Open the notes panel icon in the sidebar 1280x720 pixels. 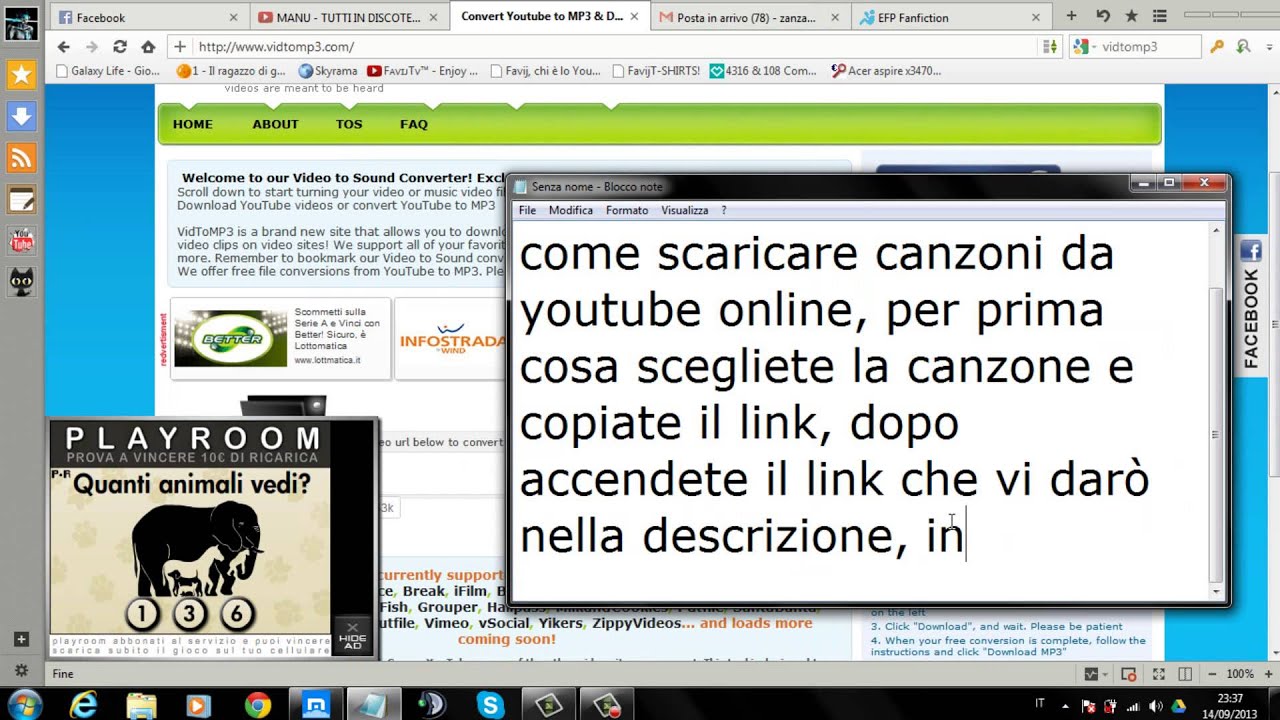21,200
